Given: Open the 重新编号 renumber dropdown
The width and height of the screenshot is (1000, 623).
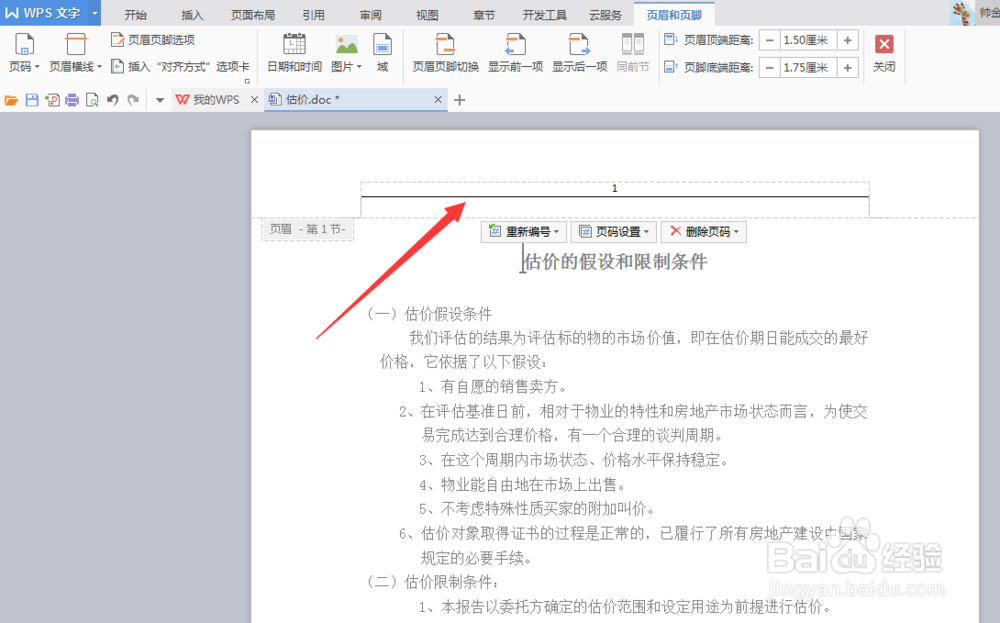Looking at the screenshot, I should click(x=524, y=232).
